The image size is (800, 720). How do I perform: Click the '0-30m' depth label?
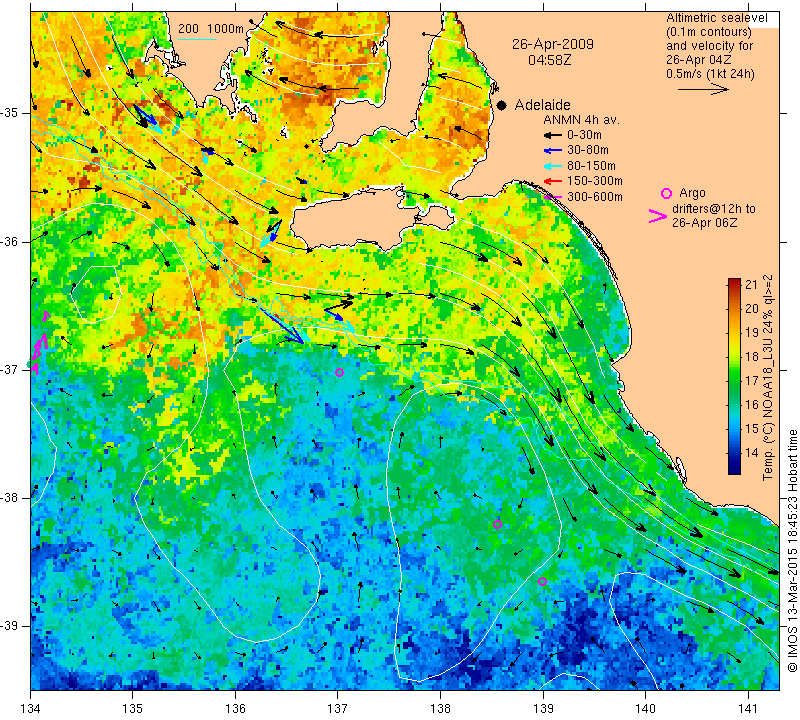pyautogui.click(x=584, y=135)
